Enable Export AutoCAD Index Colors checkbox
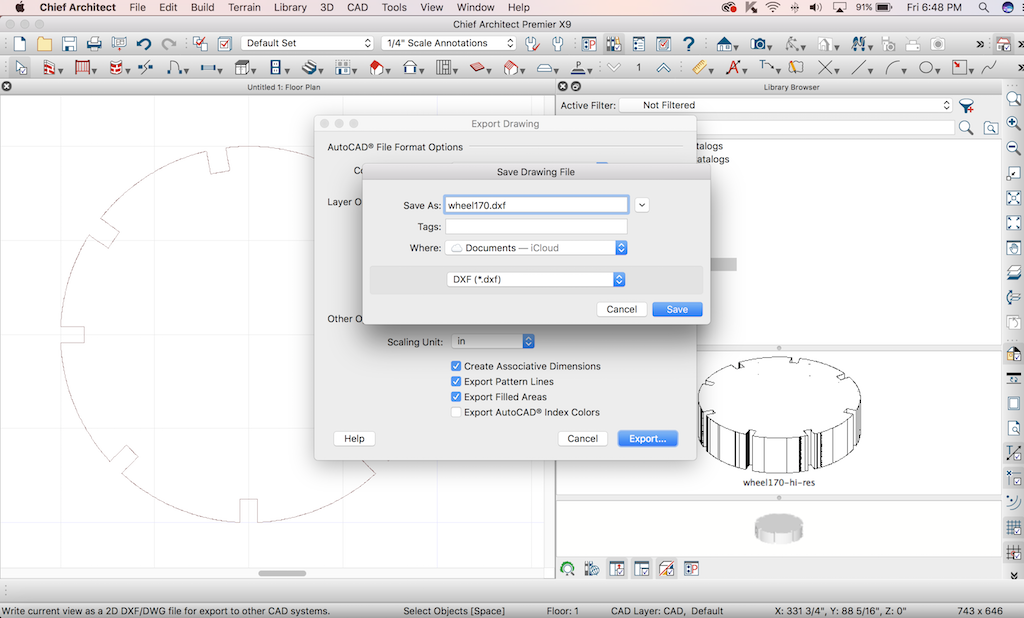Image resolution: width=1024 pixels, height=618 pixels. pyautogui.click(x=456, y=412)
